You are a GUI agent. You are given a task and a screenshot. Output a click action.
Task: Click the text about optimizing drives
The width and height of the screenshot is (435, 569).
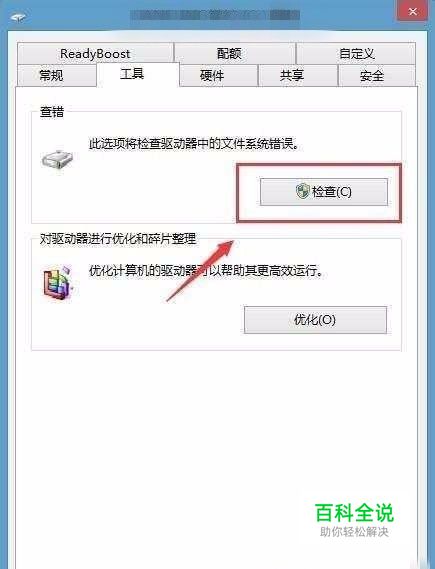(206, 270)
